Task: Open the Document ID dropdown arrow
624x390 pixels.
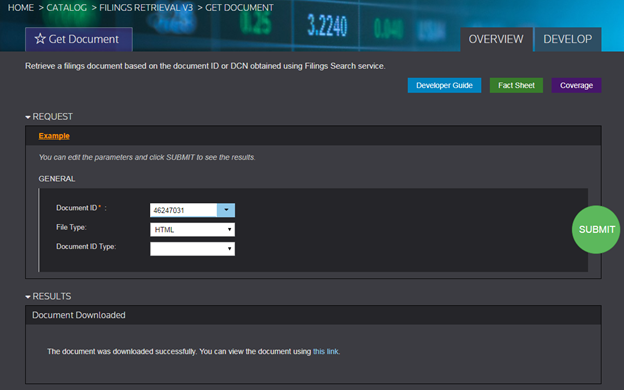Action: pyautogui.click(x=226, y=210)
